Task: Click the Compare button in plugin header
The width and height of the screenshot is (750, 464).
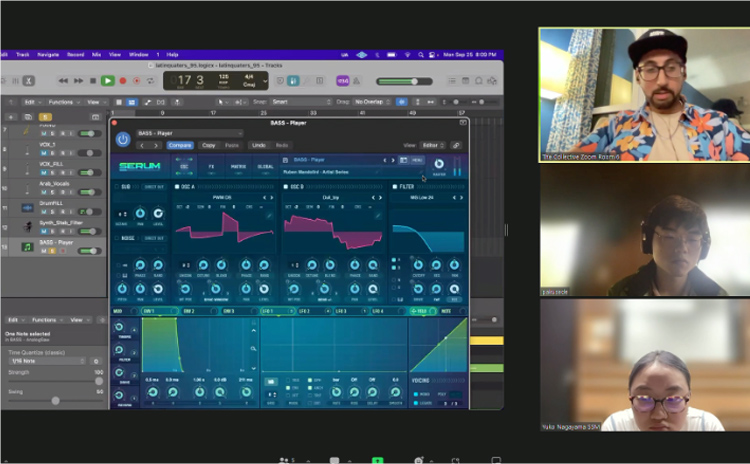Action: (x=180, y=145)
